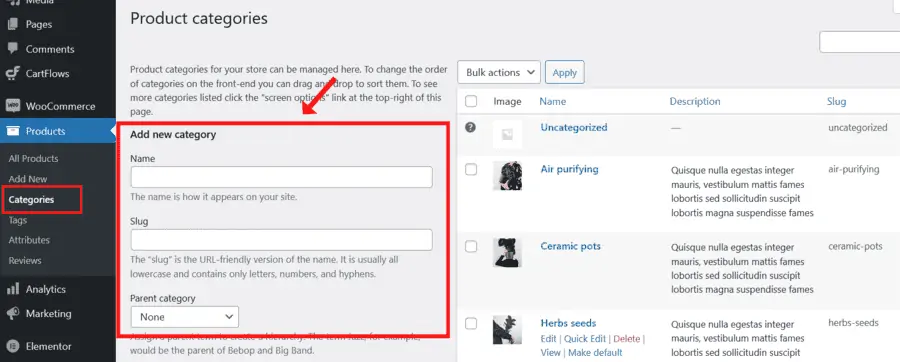The width and height of the screenshot is (900, 362).
Task: Open Comments in the admin sidebar
Action: [x=50, y=49]
